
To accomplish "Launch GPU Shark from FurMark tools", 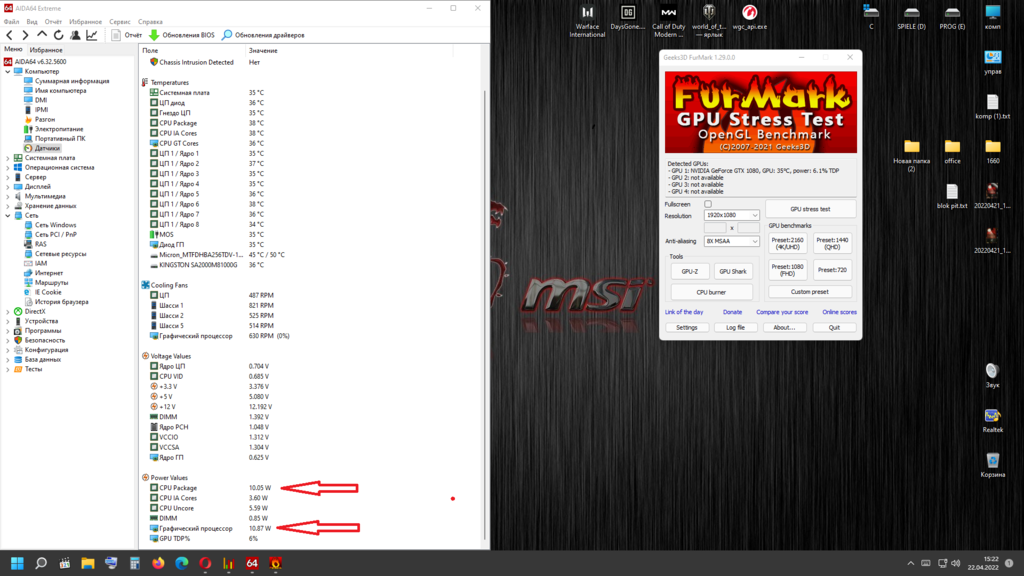I will 733,272.
